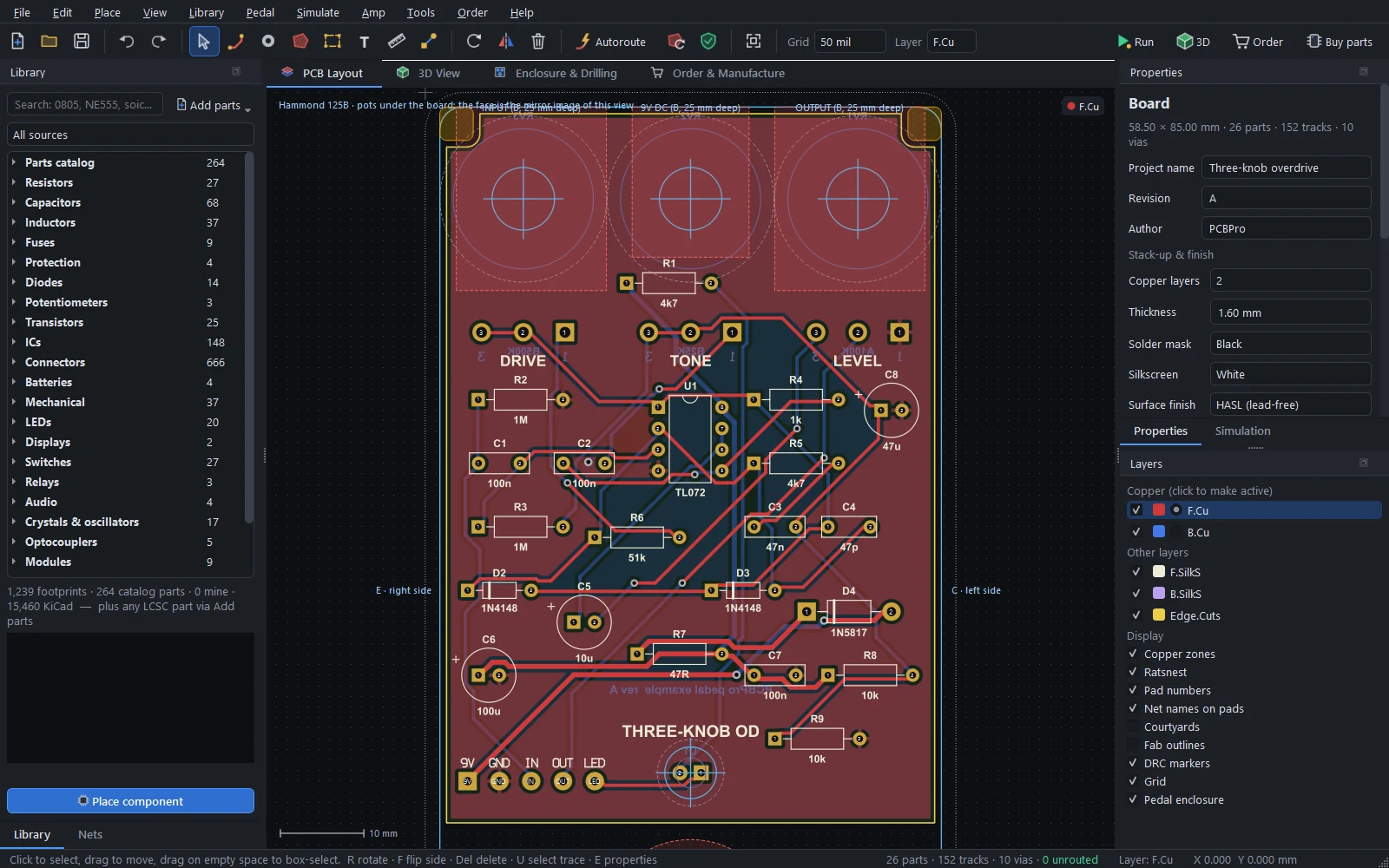The height and width of the screenshot is (868, 1389).
Task: Click the zoom-to-fit icon
Action: click(754, 41)
